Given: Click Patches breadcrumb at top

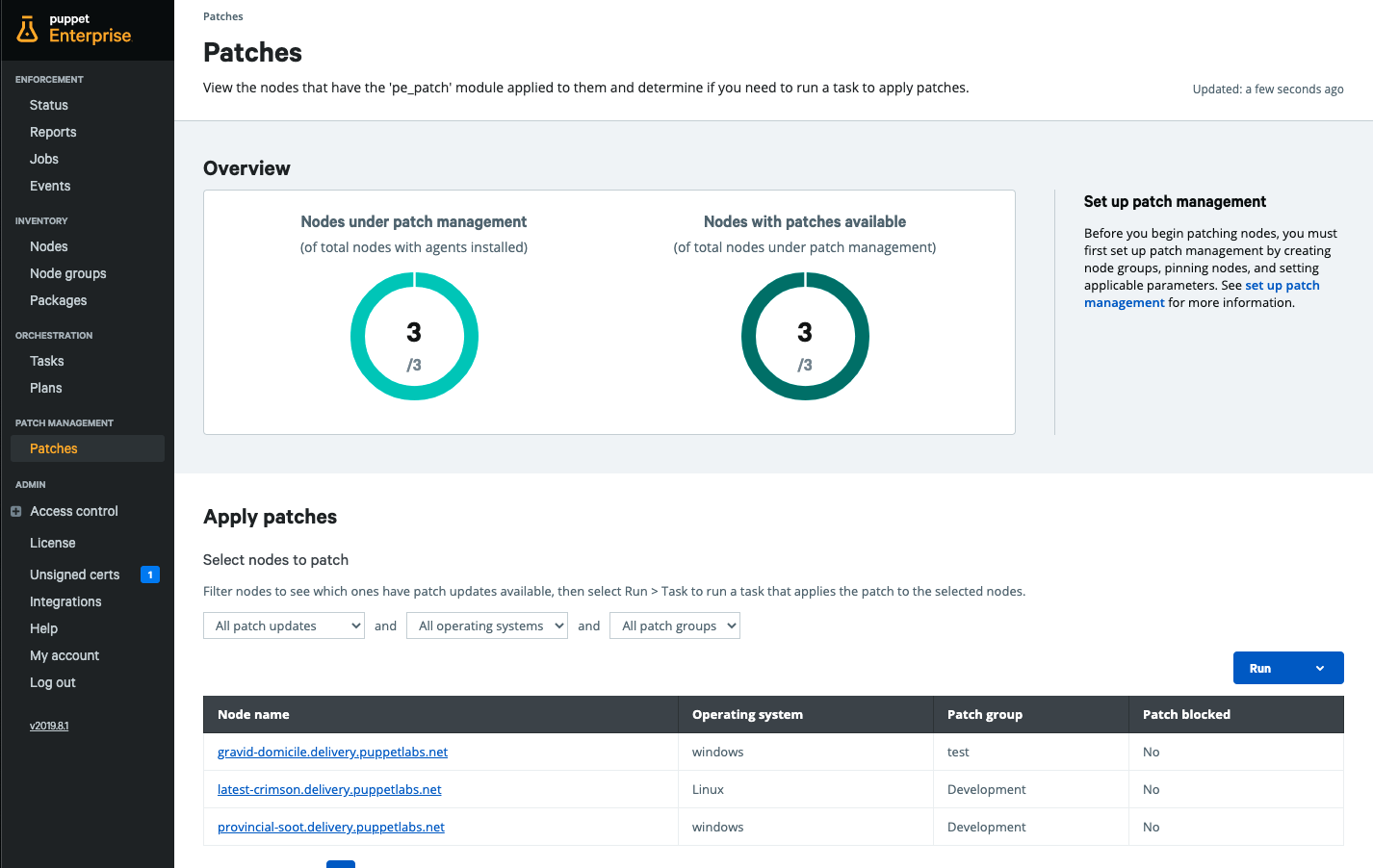Looking at the screenshot, I should tap(223, 16).
